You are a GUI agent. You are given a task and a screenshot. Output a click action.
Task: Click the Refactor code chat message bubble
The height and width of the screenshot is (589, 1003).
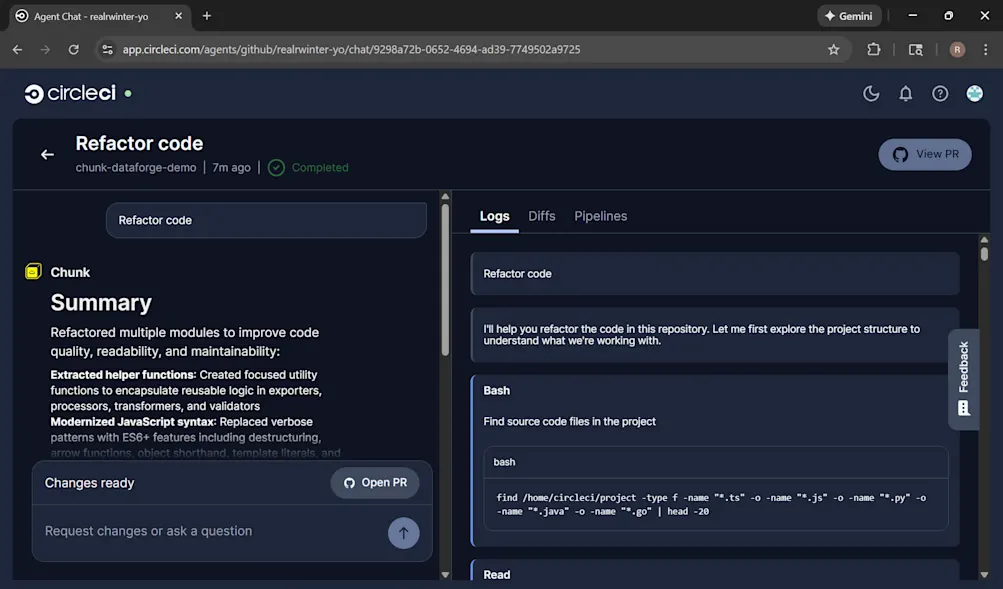[x=266, y=220]
